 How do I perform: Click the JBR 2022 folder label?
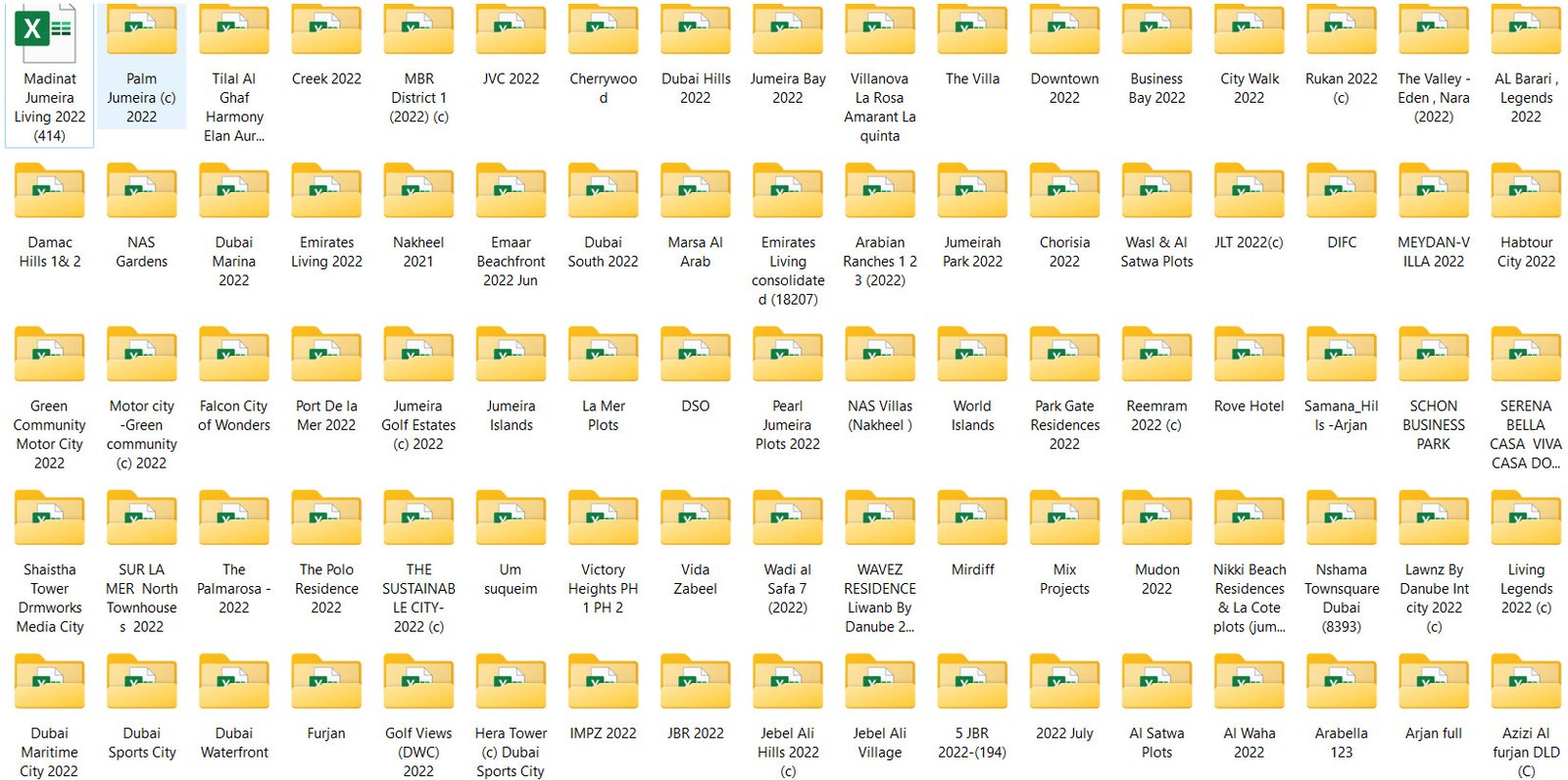695,733
